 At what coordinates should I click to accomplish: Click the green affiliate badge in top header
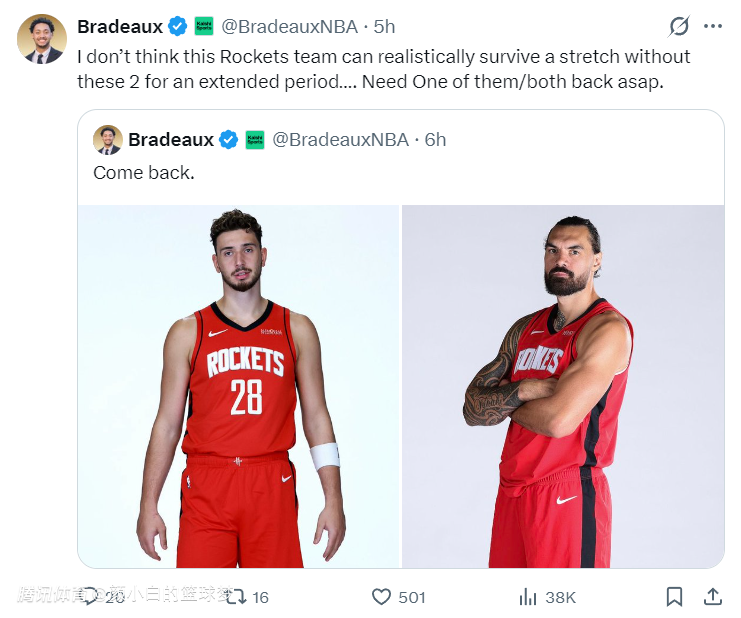pyautogui.click(x=204, y=26)
